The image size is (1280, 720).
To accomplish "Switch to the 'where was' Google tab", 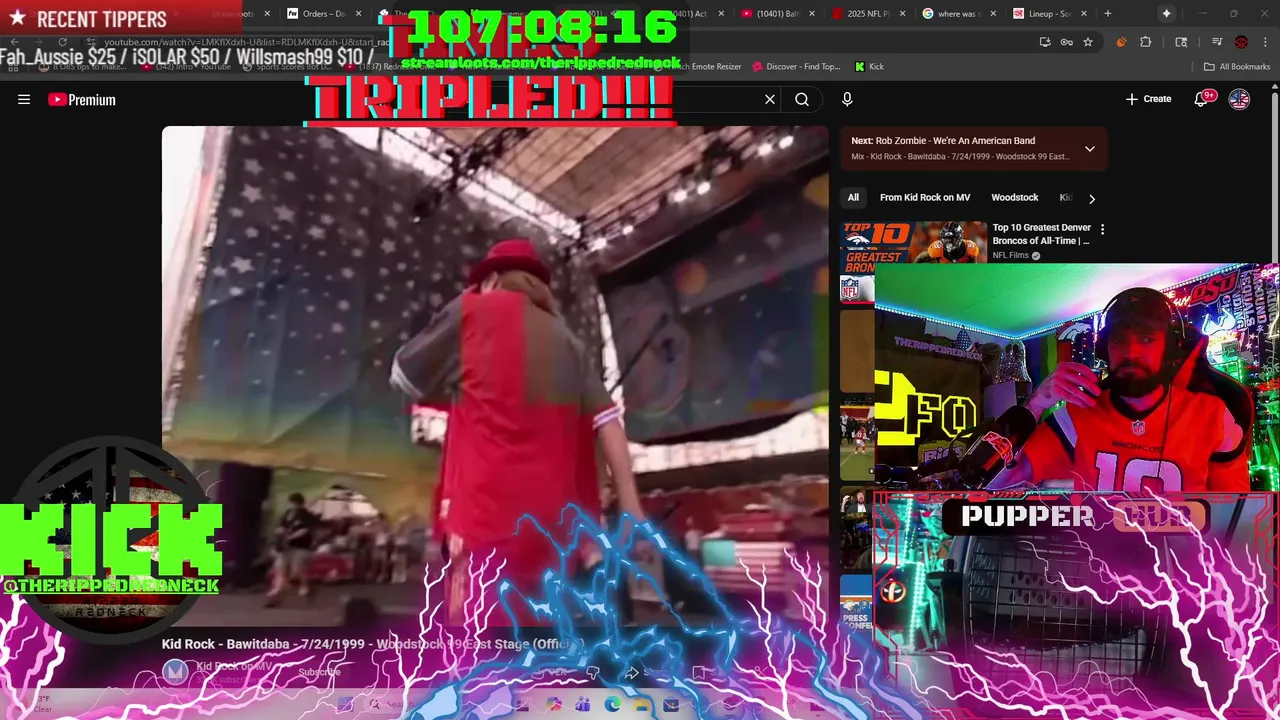I will [956, 14].
